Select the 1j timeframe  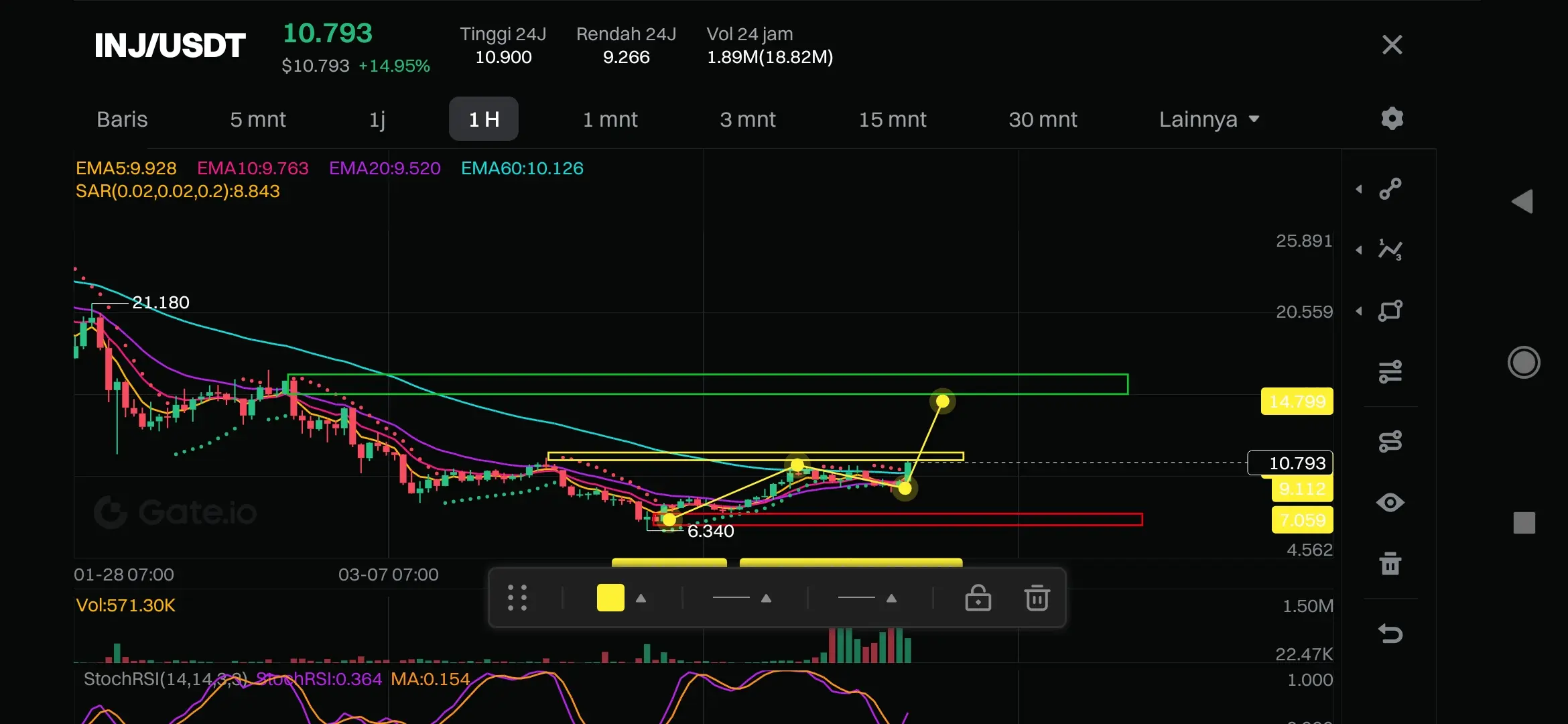[377, 119]
